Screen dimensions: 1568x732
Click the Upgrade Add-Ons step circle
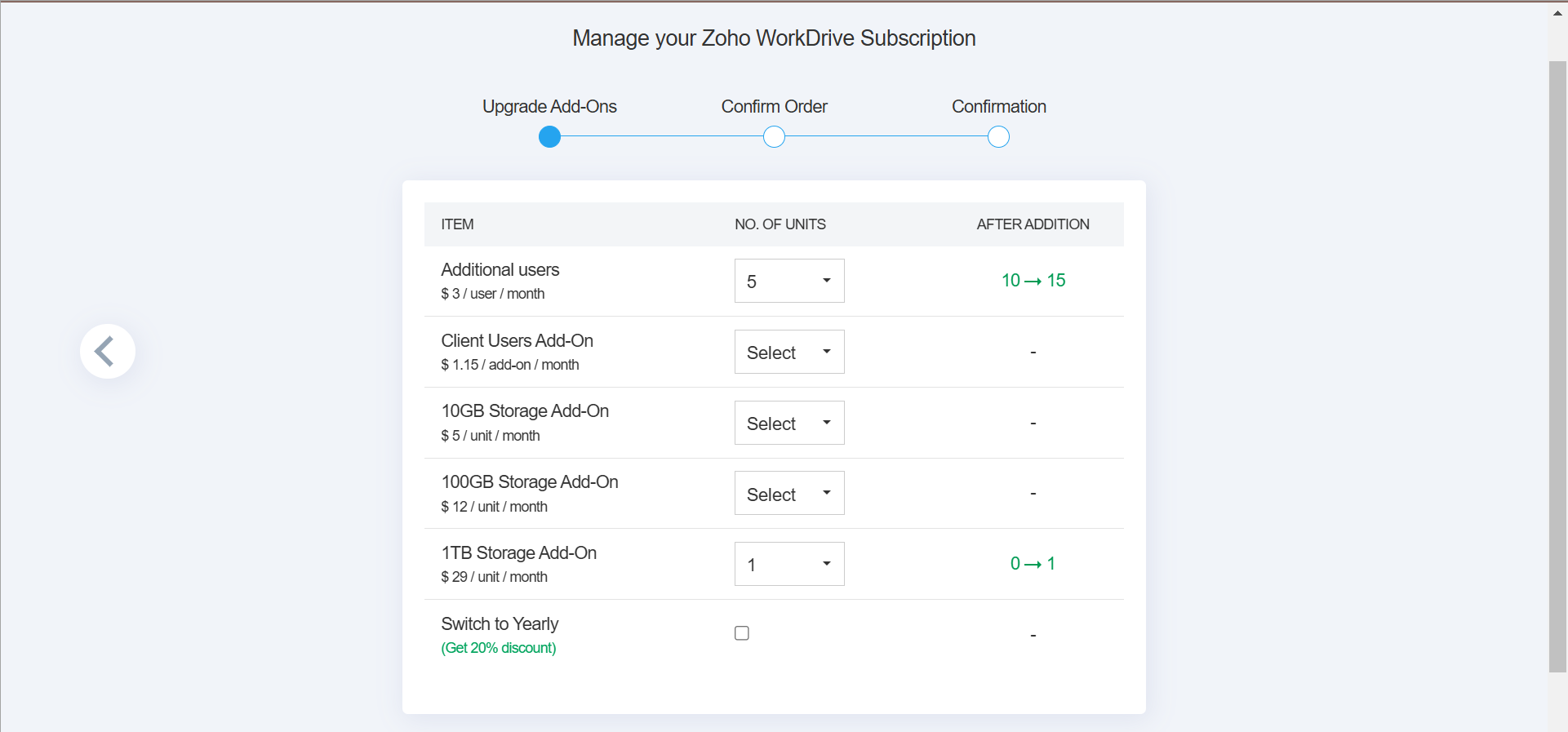(550, 137)
